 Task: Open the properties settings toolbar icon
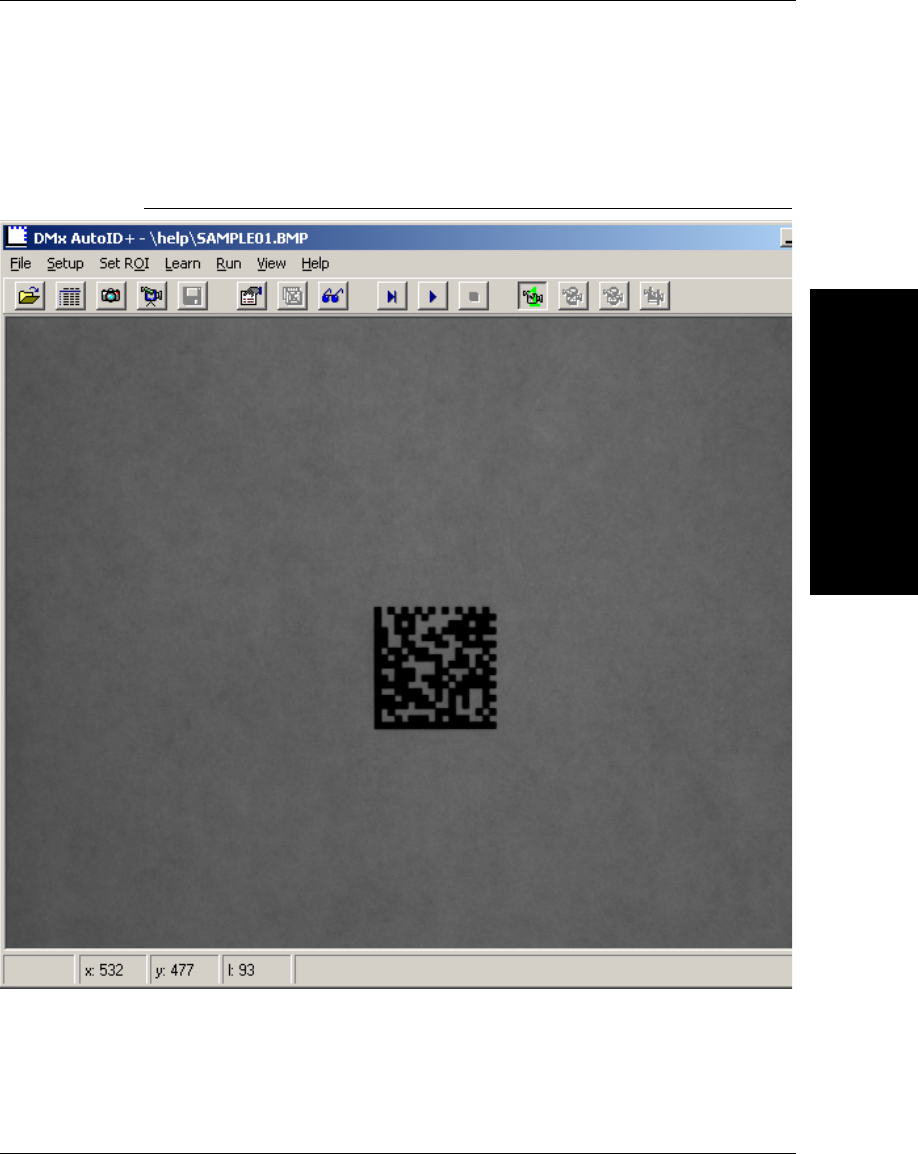point(252,297)
